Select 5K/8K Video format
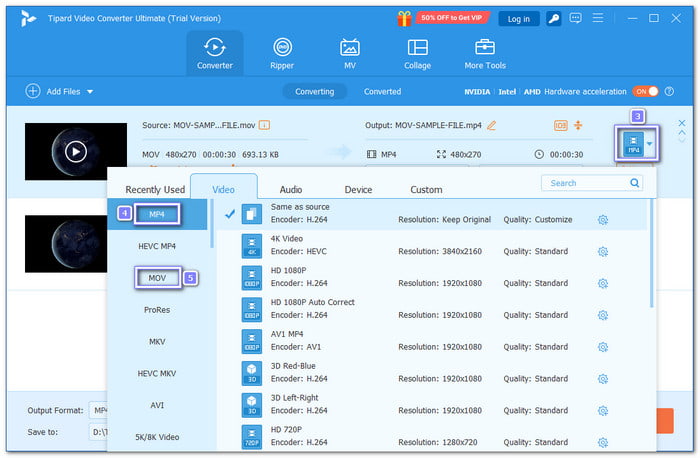This screenshot has width=700, height=458. pyautogui.click(x=157, y=437)
